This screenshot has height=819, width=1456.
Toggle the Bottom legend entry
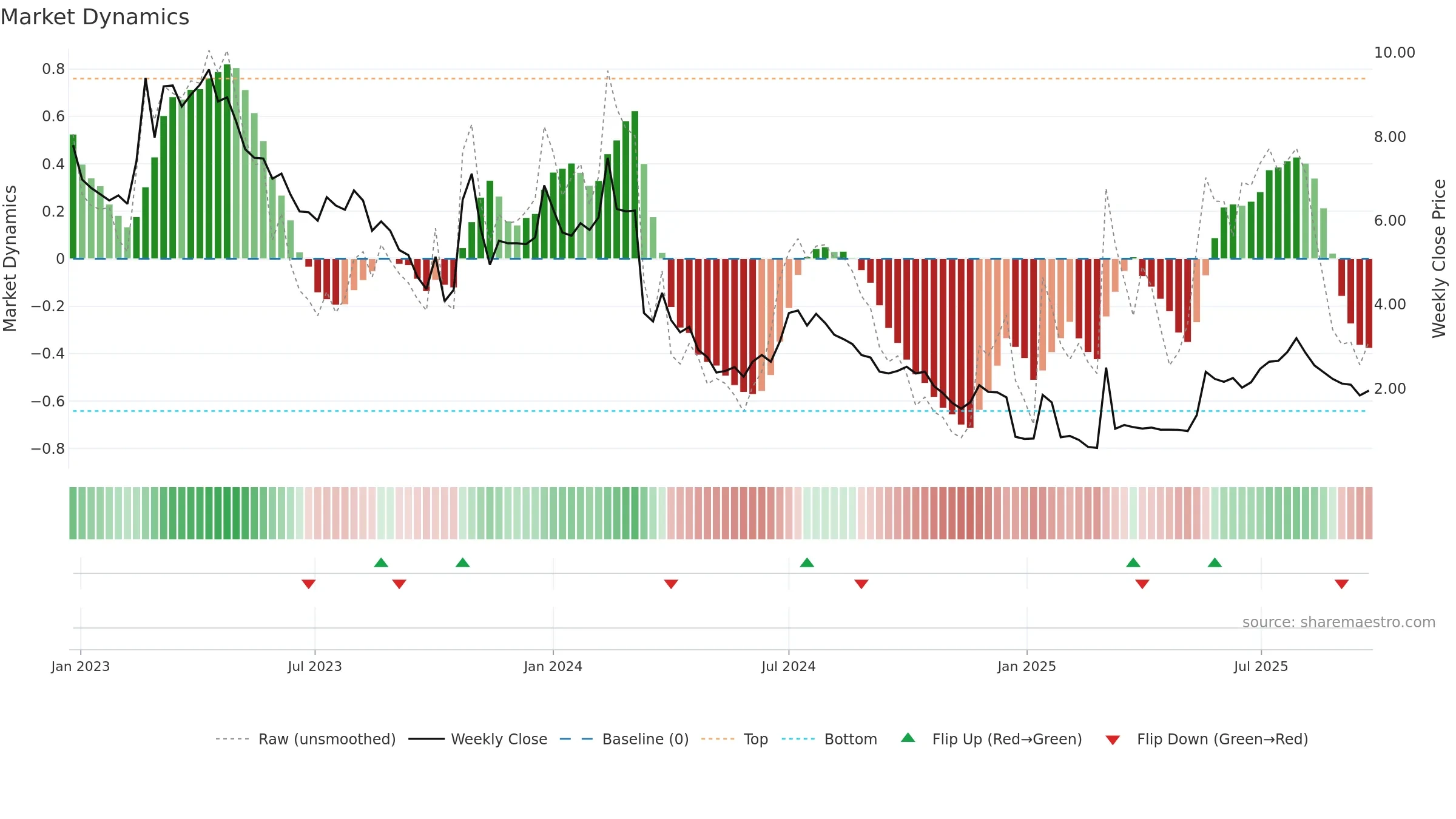[x=829, y=739]
